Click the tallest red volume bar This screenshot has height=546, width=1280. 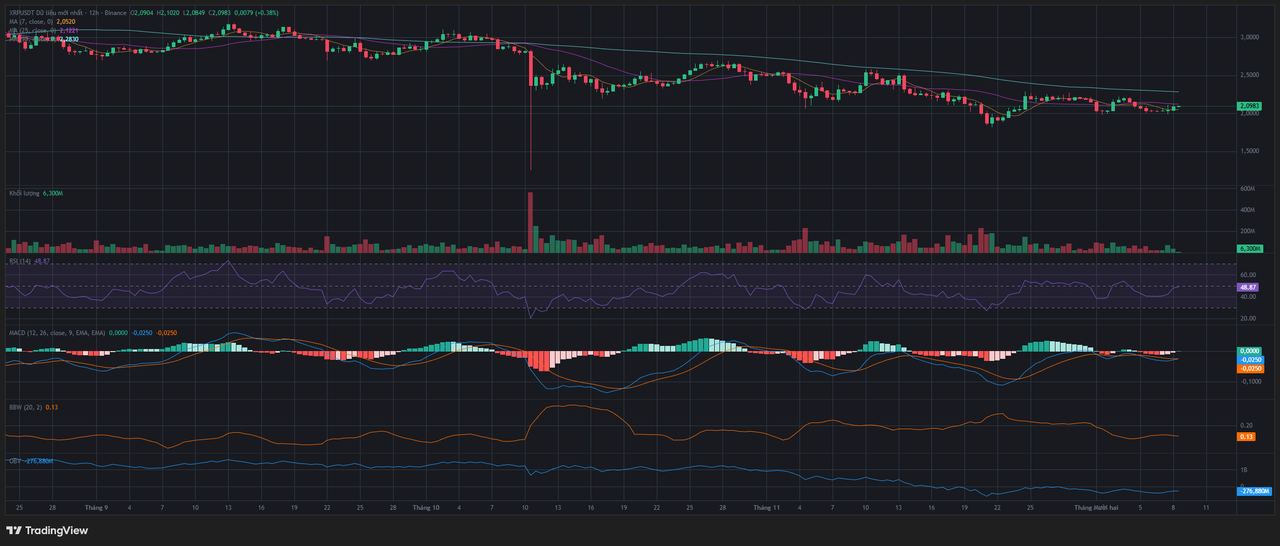coord(530,221)
